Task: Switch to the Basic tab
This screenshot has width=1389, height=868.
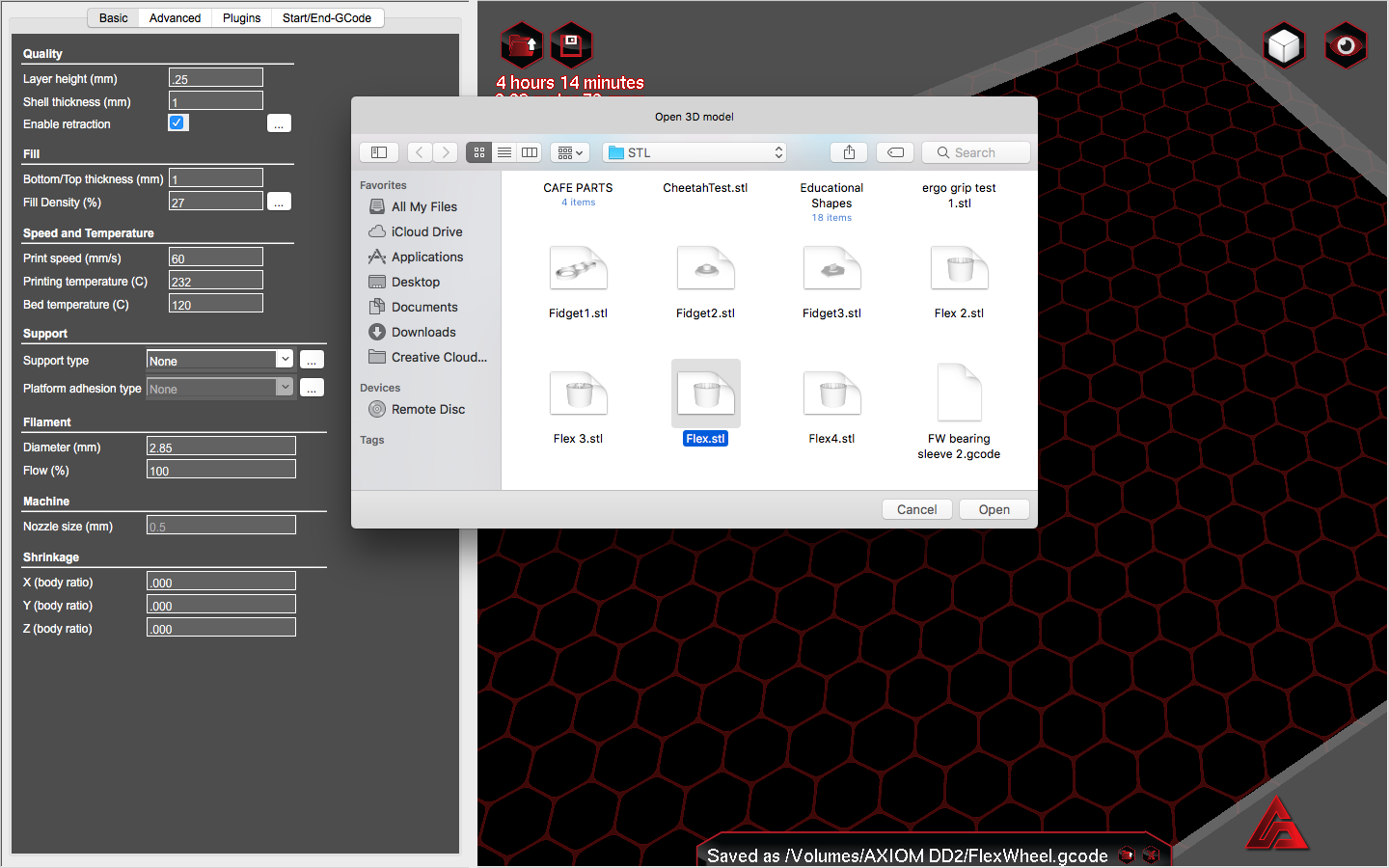Action: 113,17
